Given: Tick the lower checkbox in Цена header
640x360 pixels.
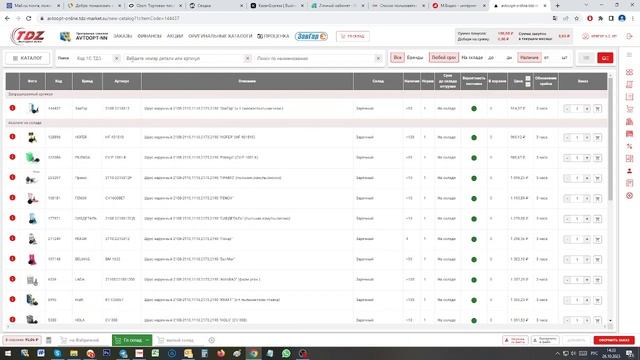Looking at the screenshot, I should click(528, 84).
